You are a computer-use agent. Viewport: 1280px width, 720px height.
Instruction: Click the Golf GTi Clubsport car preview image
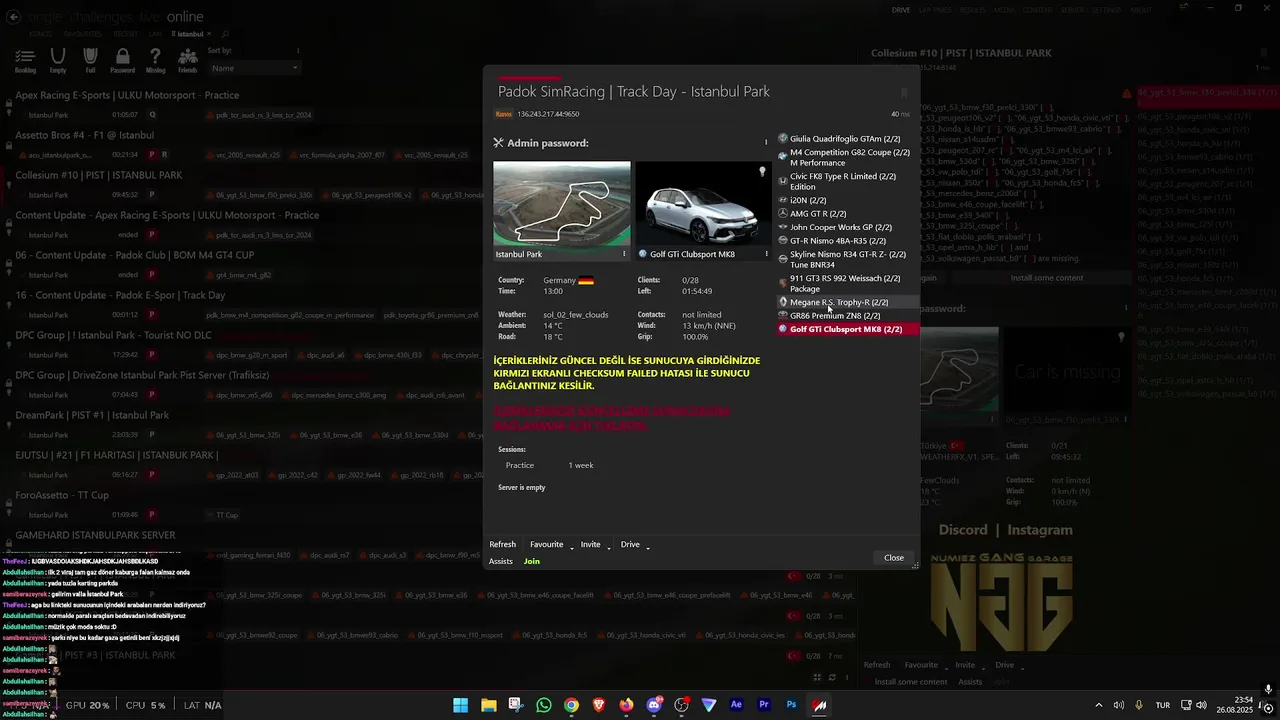point(704,203)
